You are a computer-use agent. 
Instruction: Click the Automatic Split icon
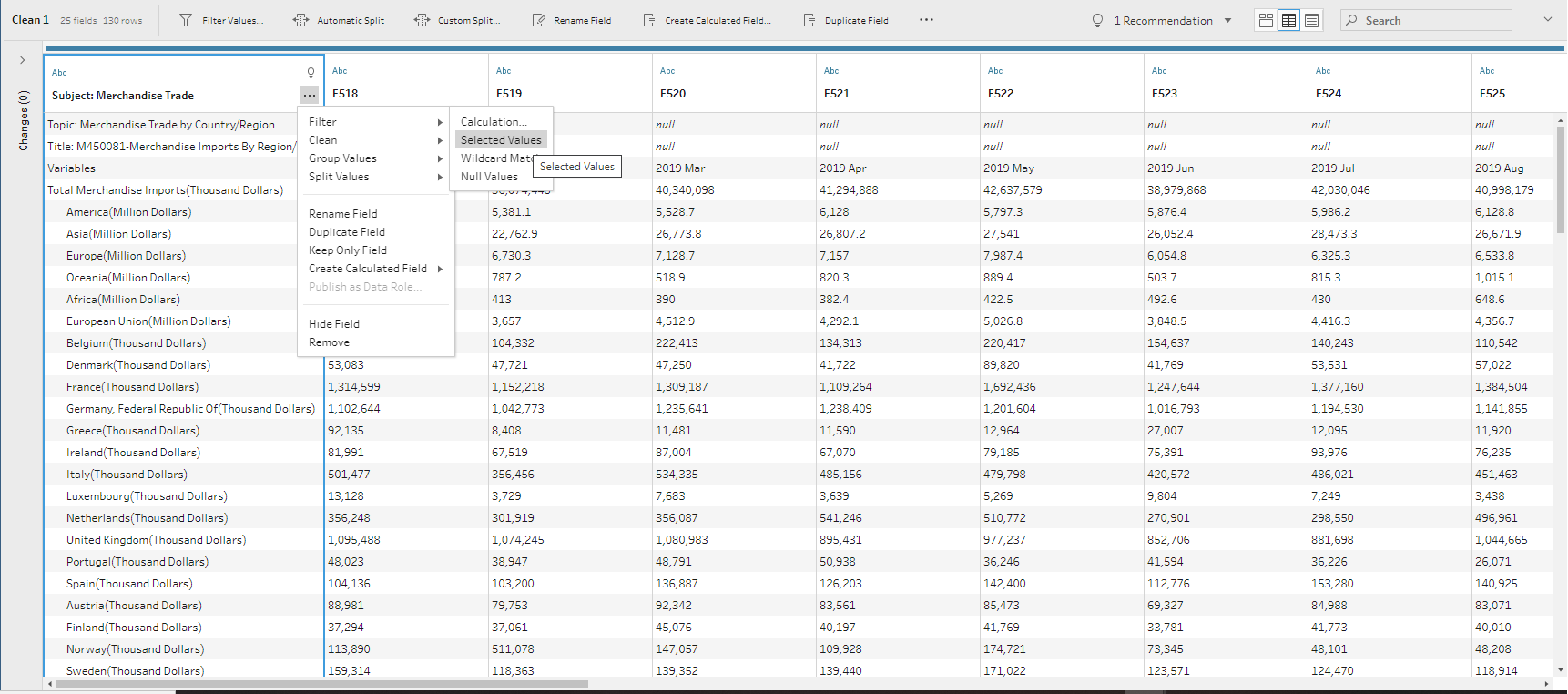click(300, 20)
